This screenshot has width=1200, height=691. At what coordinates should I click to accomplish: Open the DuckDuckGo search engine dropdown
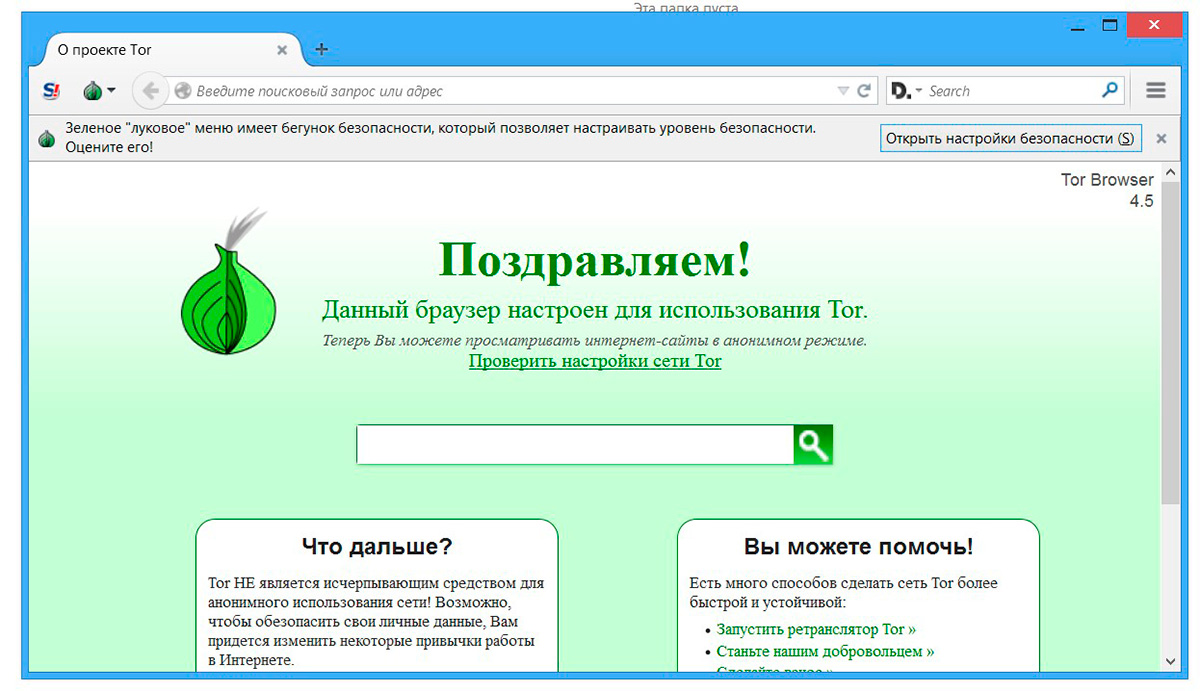click(x=905, y=90)
